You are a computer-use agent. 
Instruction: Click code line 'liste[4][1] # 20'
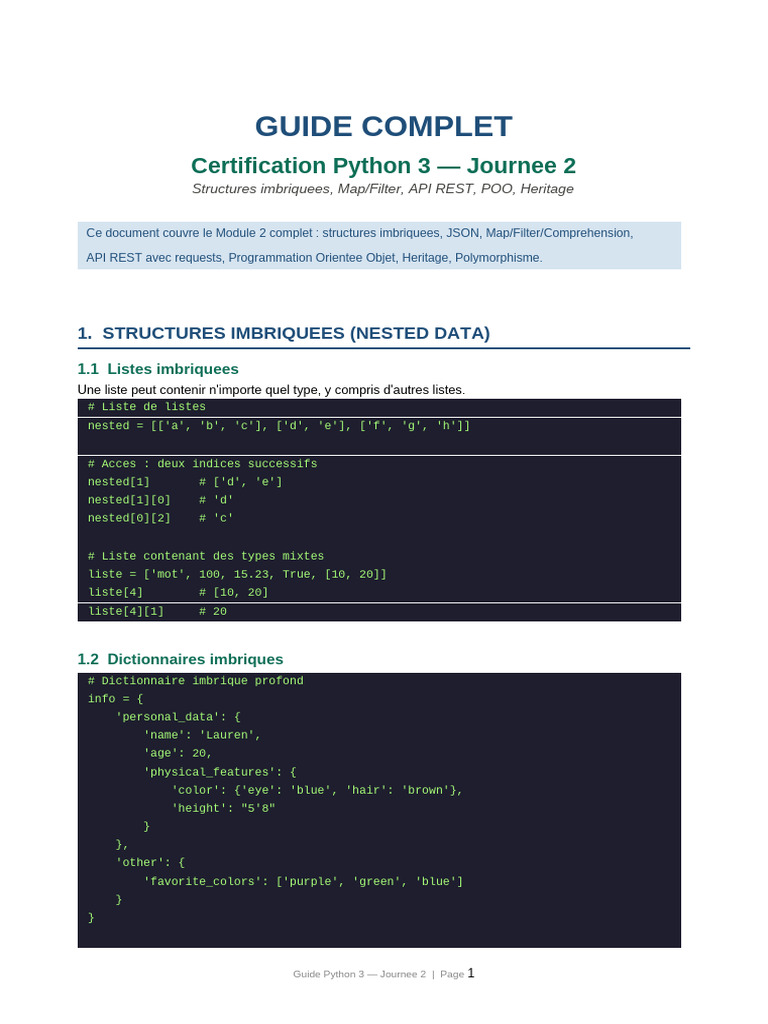[x=157, y=612]
